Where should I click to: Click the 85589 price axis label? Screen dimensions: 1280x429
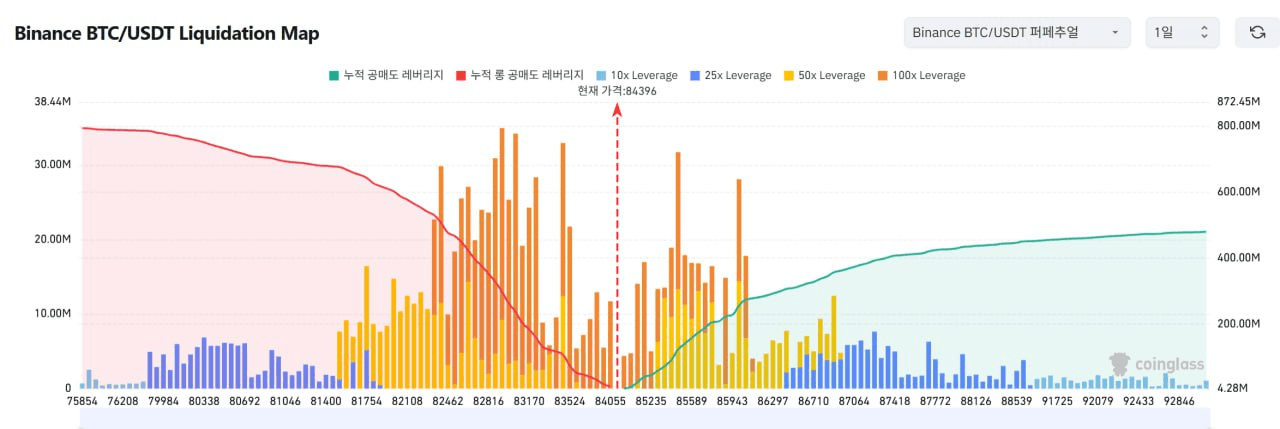[x=691, y=401]
